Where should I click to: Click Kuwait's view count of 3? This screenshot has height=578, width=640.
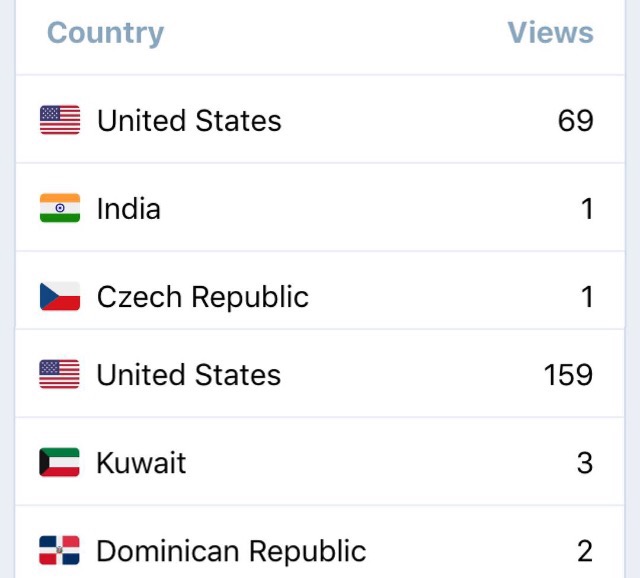pyautogui.click(x=585, y=463)
